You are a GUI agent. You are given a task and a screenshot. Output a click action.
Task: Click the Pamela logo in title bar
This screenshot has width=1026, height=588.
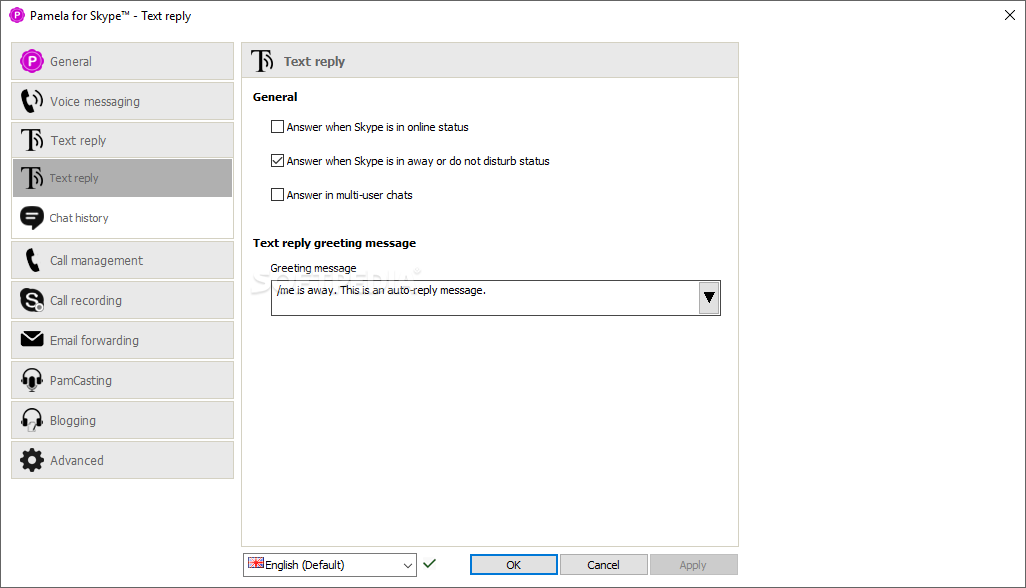coord(16,15)
